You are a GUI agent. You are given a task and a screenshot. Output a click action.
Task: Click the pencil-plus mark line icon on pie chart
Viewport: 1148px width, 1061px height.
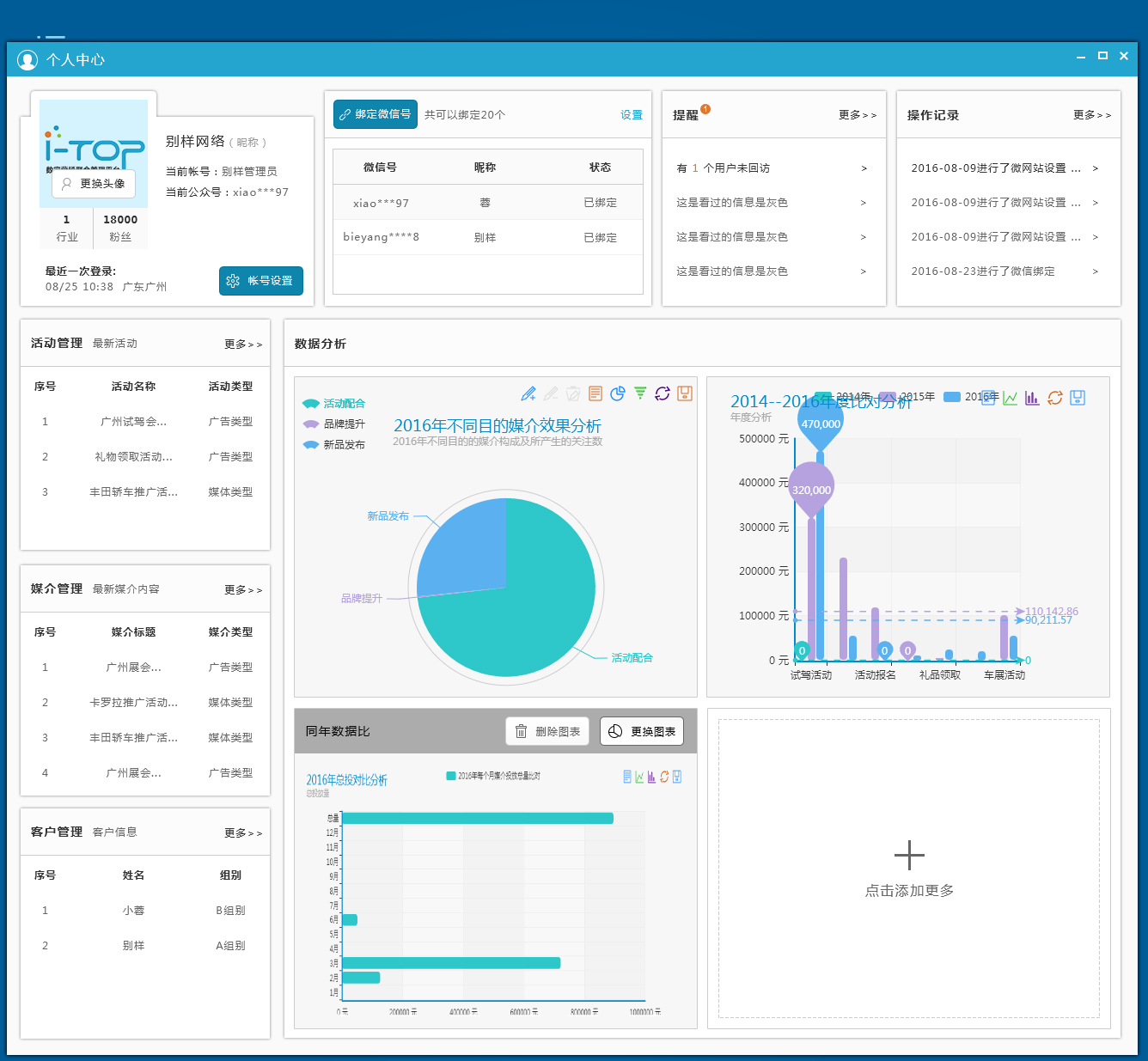pos(528,393)
